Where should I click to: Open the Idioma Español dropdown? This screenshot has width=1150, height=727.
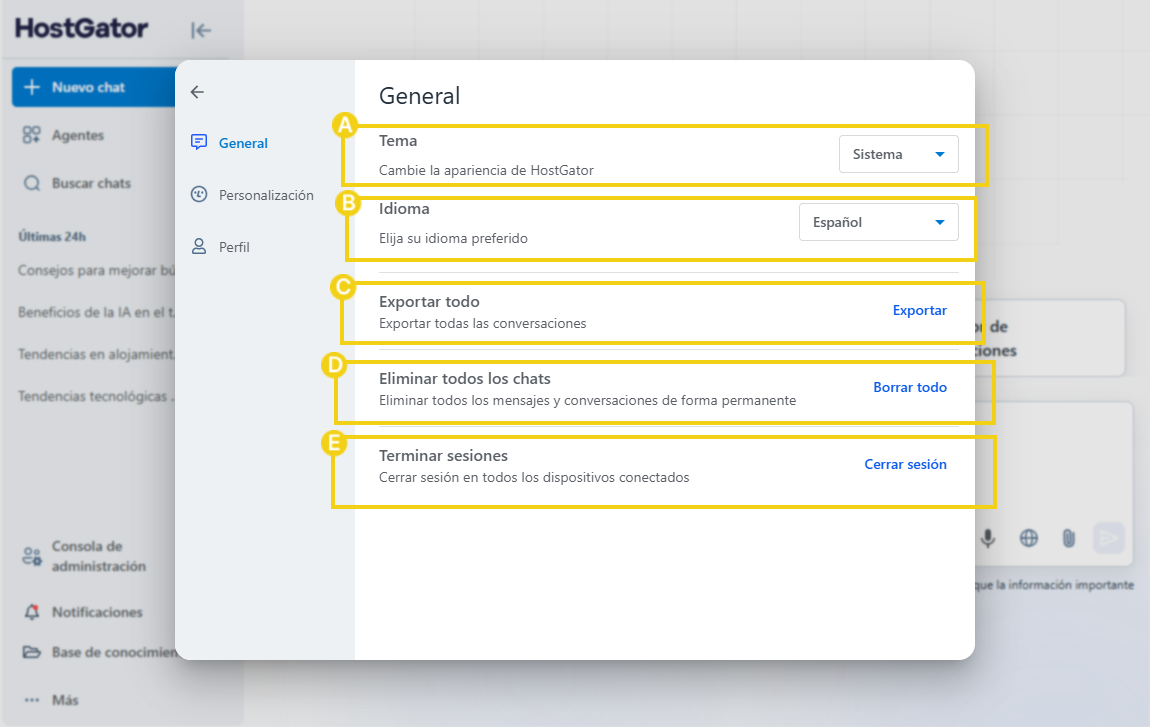tap(879, 222)
